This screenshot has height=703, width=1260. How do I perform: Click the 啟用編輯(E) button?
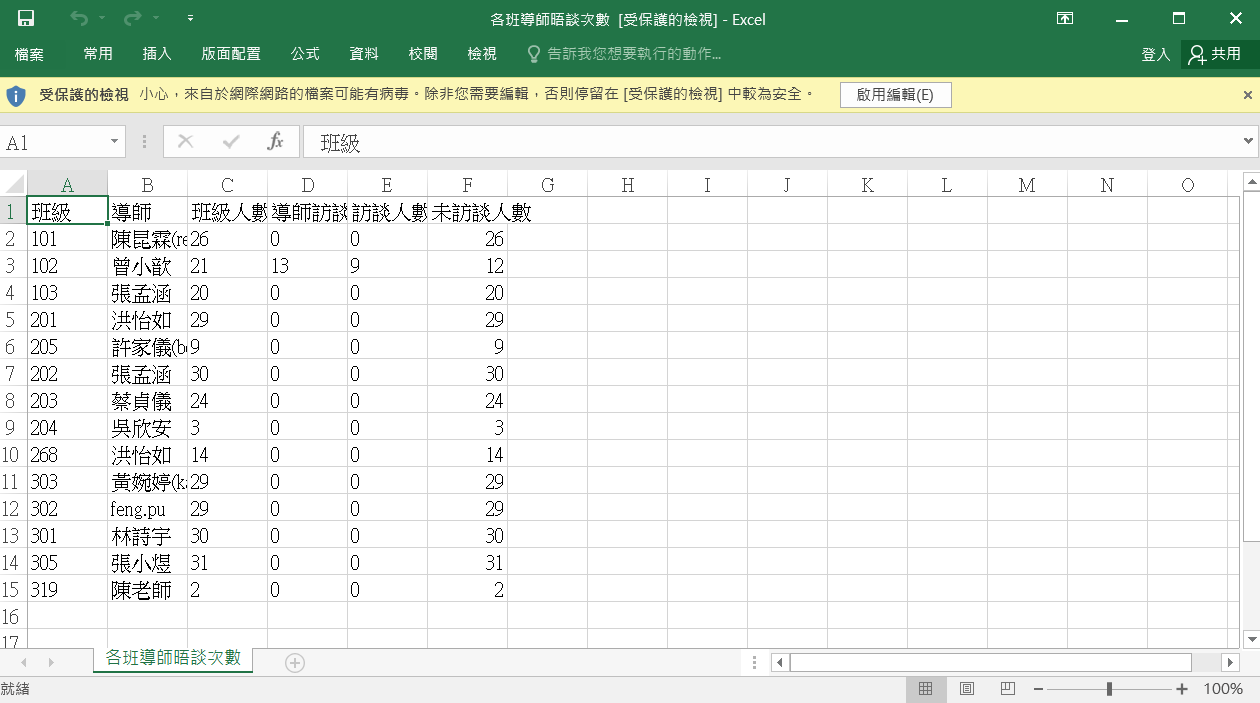(895, 95)
